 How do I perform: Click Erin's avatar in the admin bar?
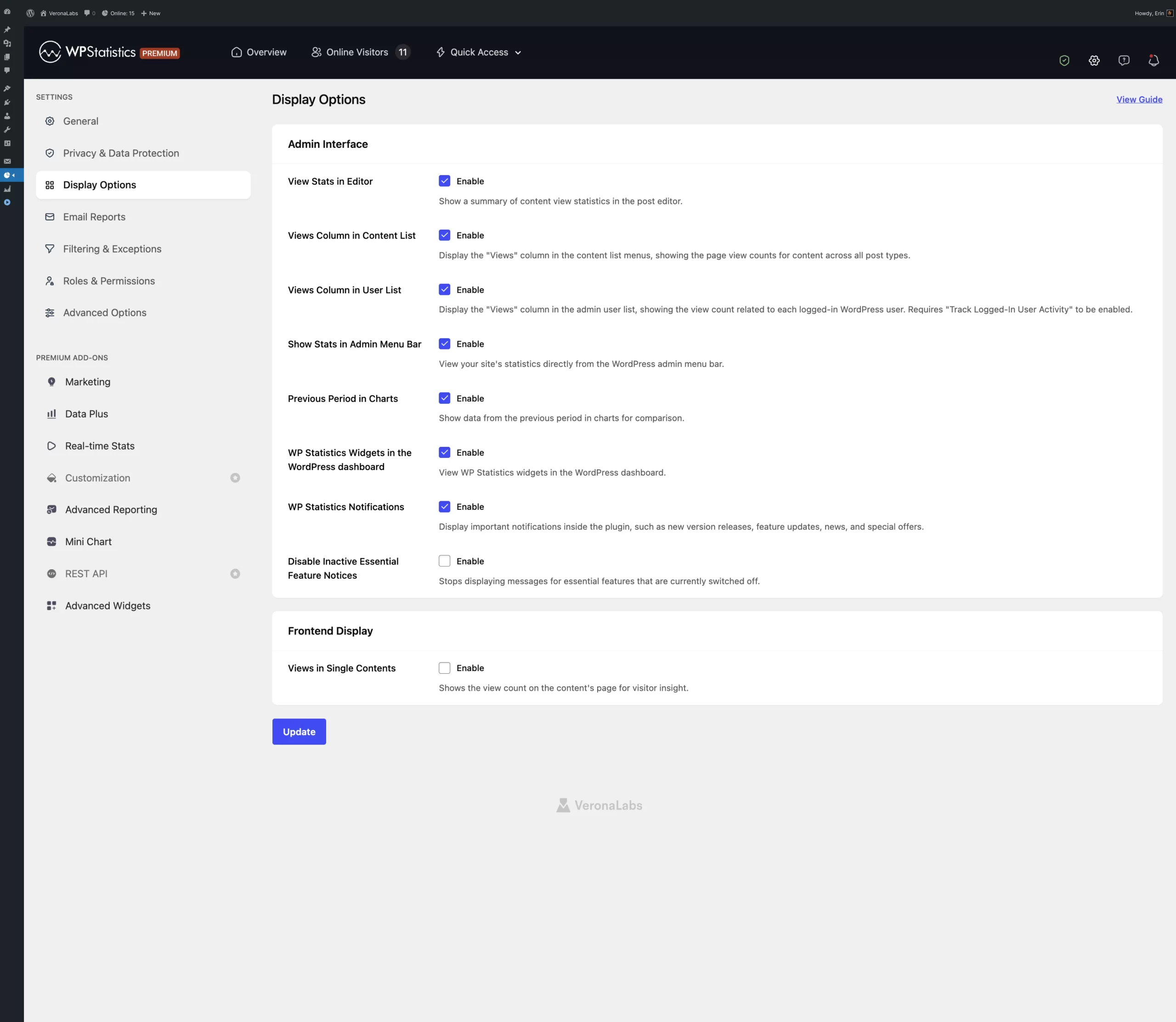(x=1170, y=13)
